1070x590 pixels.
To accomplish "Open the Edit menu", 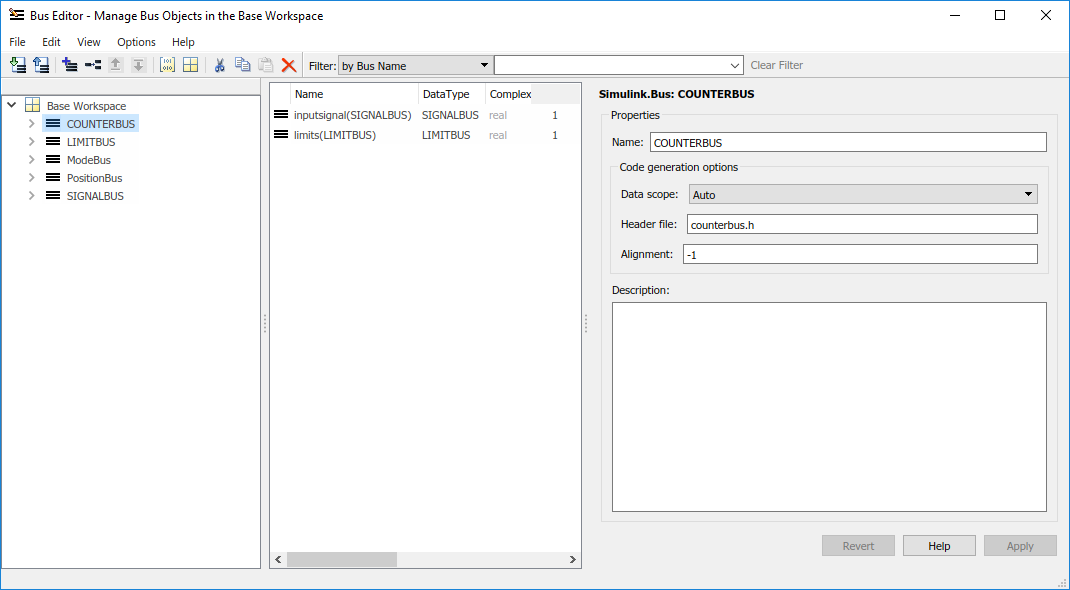I will (51, 42).
